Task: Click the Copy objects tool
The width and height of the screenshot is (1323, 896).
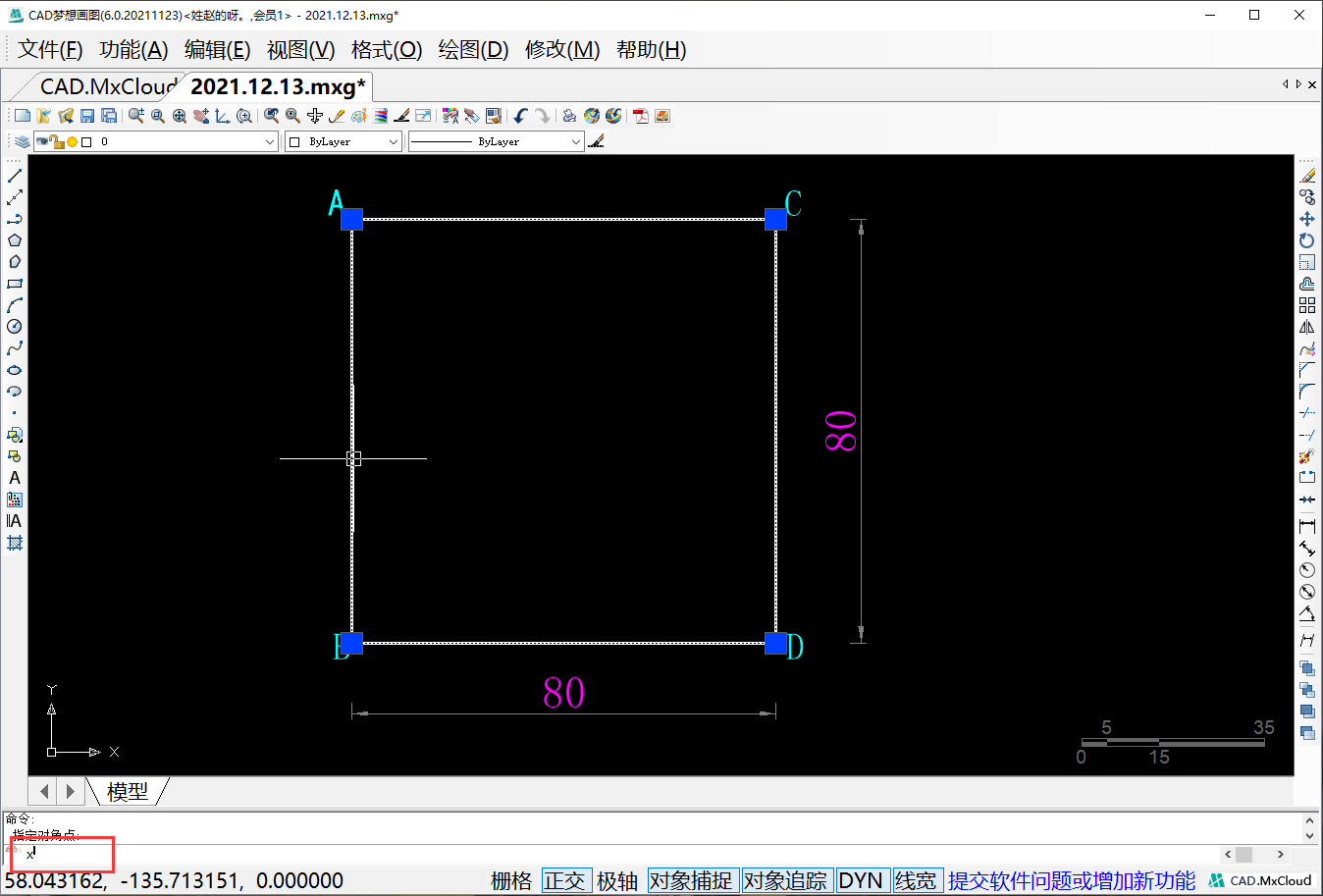Action: click(1307, 197)
